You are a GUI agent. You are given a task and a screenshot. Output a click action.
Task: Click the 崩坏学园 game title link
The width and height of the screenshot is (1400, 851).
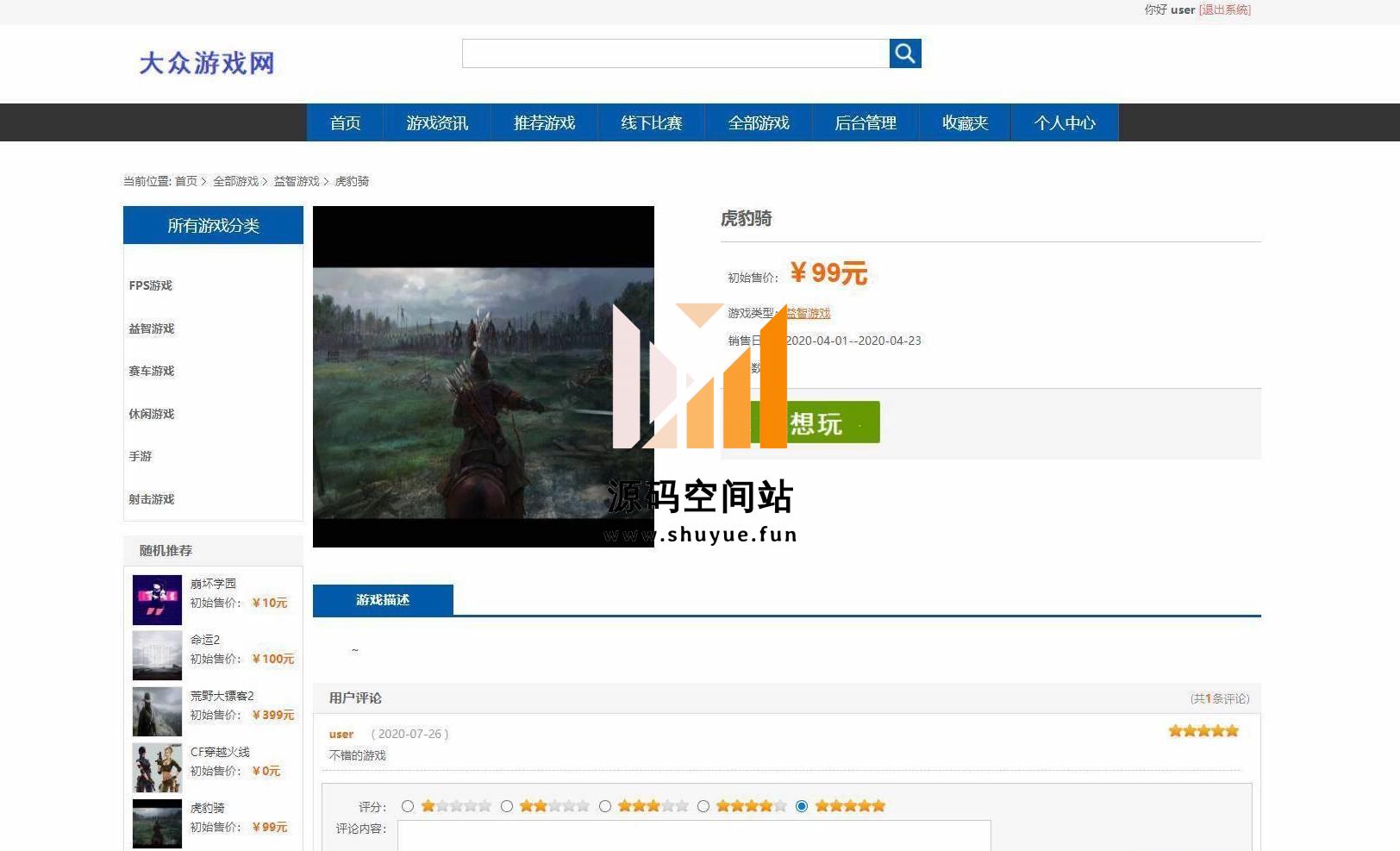pos(213,584)
